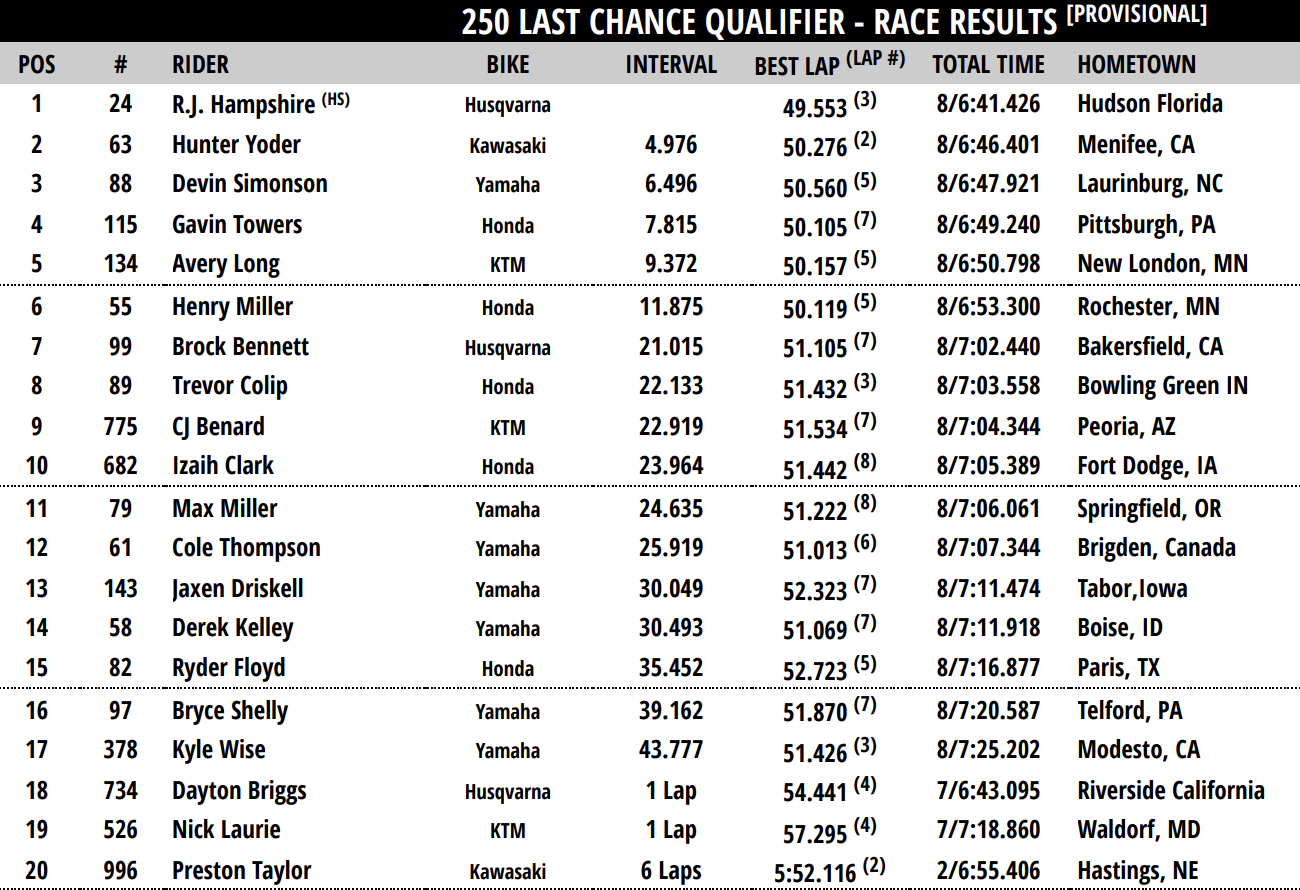Viewport: 1300px width, 890px height.
Task: Click the RIDER column header
Action: click(200, 65)
